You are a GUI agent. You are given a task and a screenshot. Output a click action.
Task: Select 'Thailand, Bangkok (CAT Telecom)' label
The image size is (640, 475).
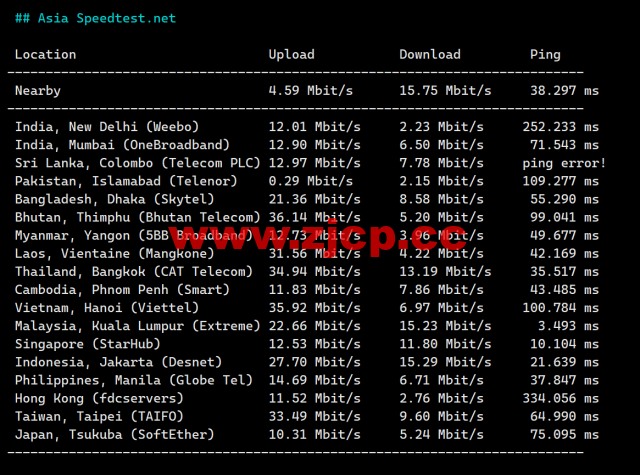click(x=134, y=272)
